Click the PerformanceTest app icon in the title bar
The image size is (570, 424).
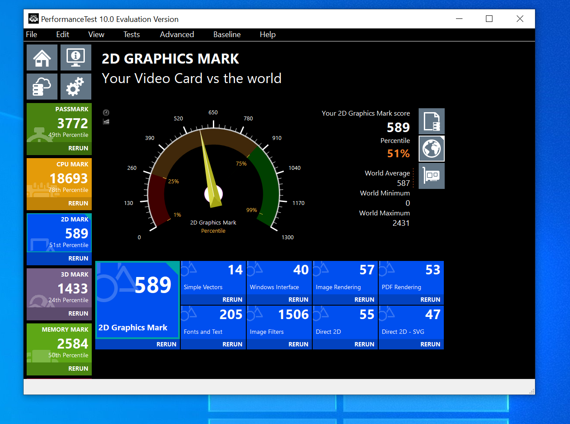tap(33, 19)
